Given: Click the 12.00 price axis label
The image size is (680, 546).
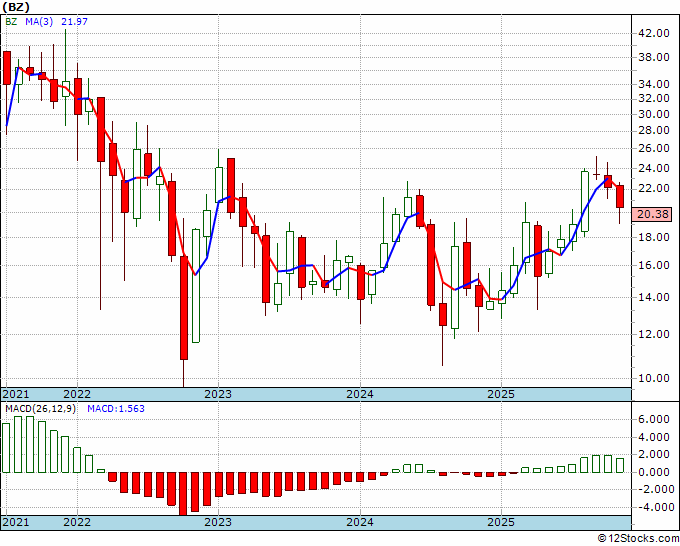Looking at the screenshot, I should pyautogui.click(x=654, y=334).
